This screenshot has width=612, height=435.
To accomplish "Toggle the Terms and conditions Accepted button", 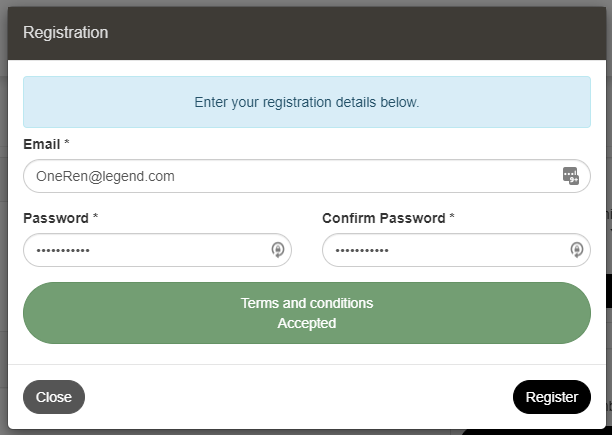I will click(307, 313).
